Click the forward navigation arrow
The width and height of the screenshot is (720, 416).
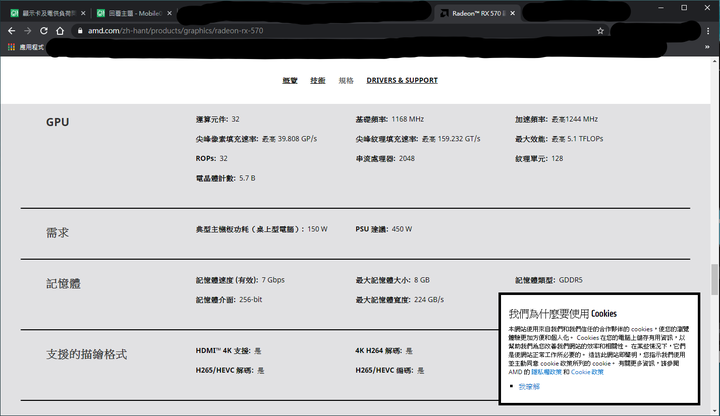point(28,31)
